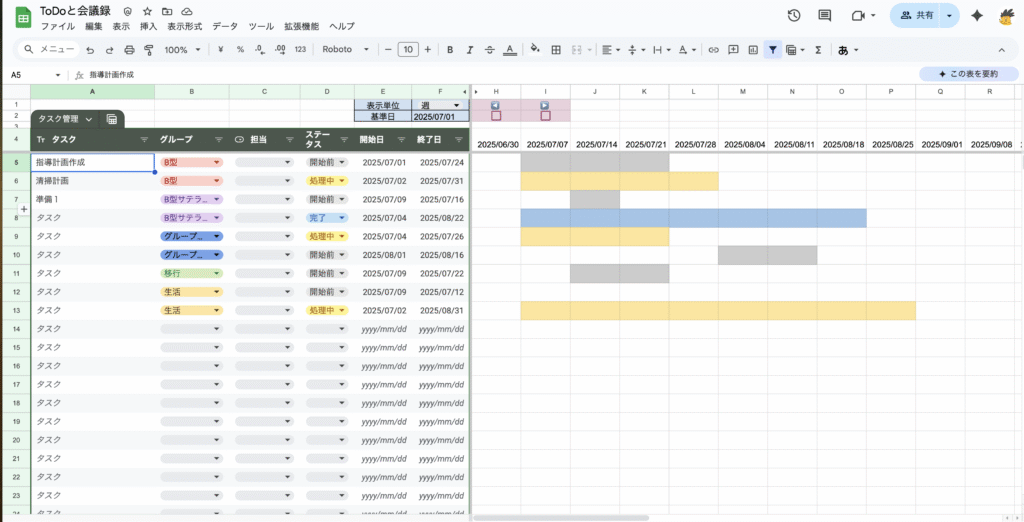The image size is (1024, 522).
Task: Click the right arrow navigation button in I1
Action: (x=545, y=105)
